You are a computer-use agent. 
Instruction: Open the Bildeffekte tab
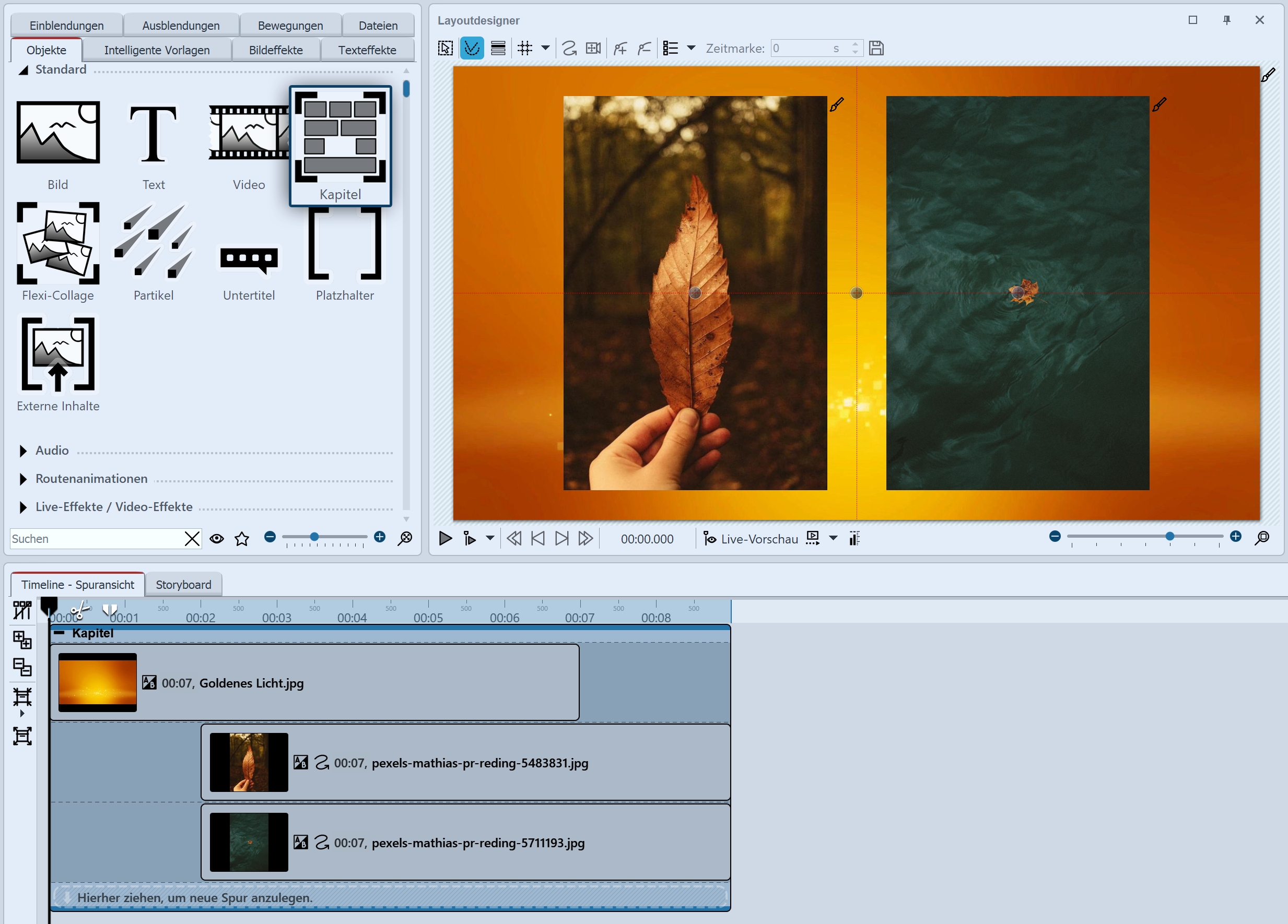click(x=275, y=50)
